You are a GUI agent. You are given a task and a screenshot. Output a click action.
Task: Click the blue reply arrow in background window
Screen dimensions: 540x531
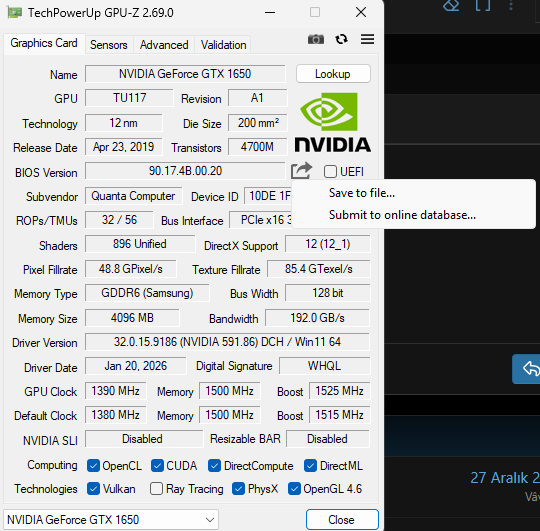[x=531, y=368]
